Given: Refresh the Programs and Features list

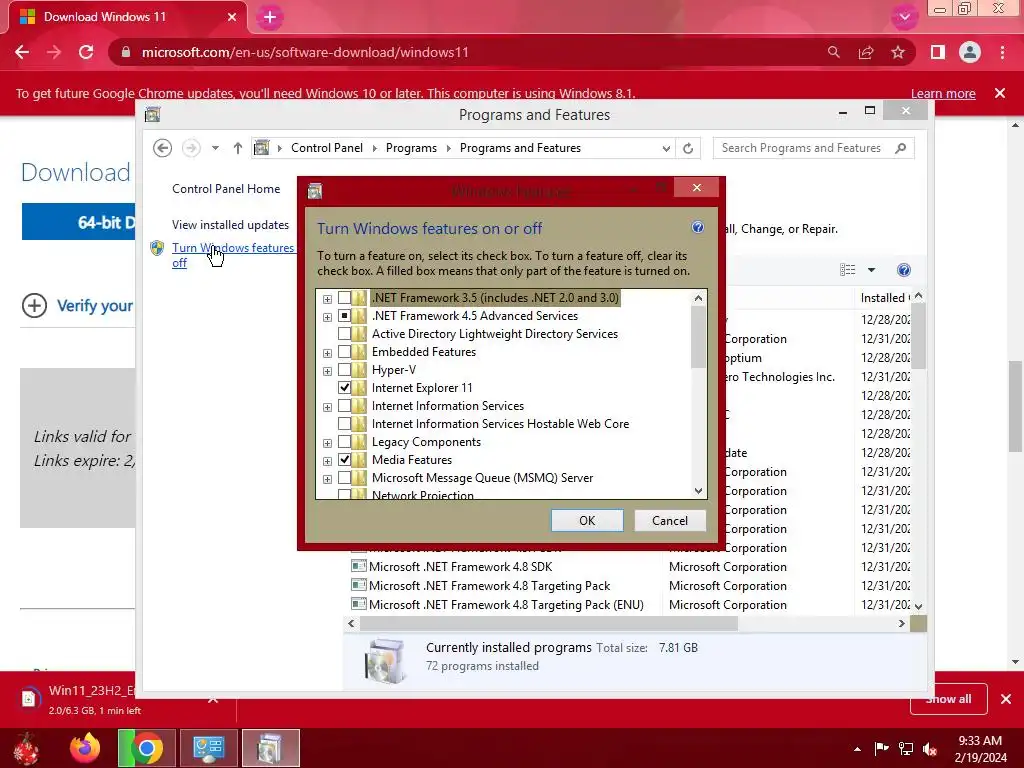Looking at the screenshot, I should tap(688, 148).
